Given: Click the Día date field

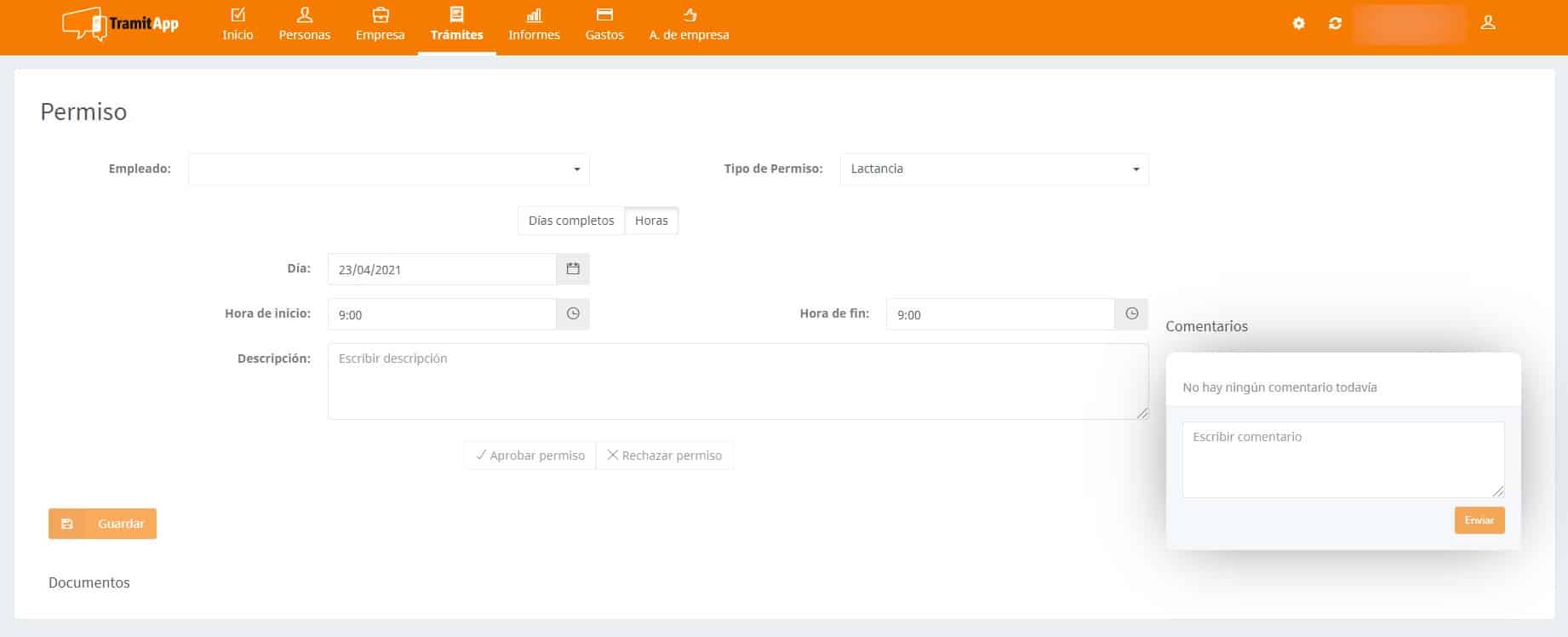Looking at the screenshot, I should pos(442,269).
